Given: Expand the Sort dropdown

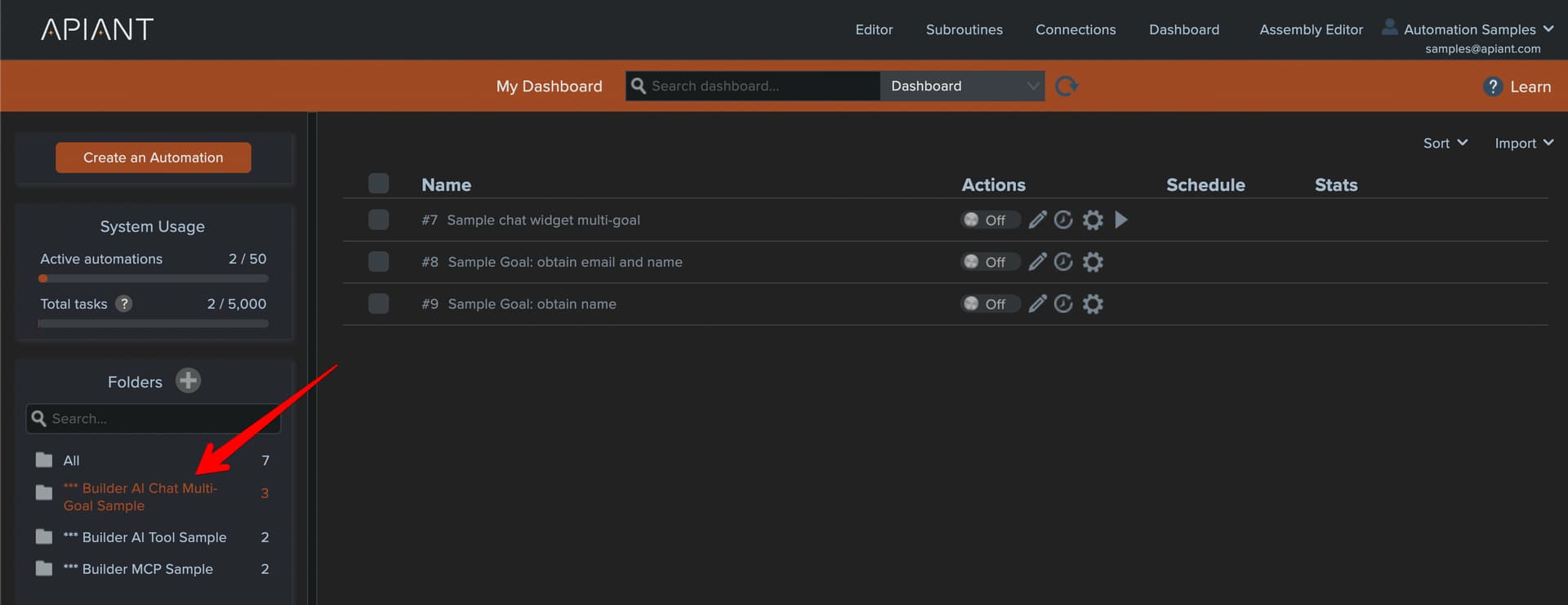Looking at the screenshot, I should [x=1445, y=143].
